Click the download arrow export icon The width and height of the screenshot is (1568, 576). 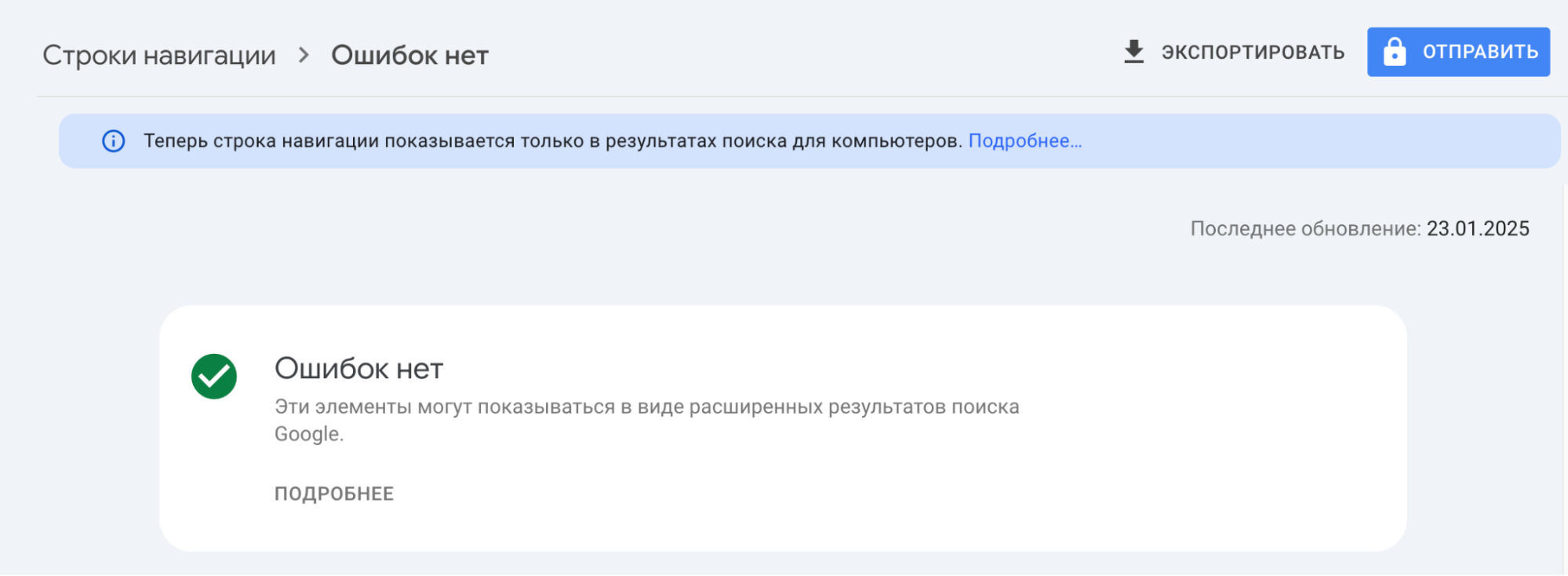[x=1133, y=52]
